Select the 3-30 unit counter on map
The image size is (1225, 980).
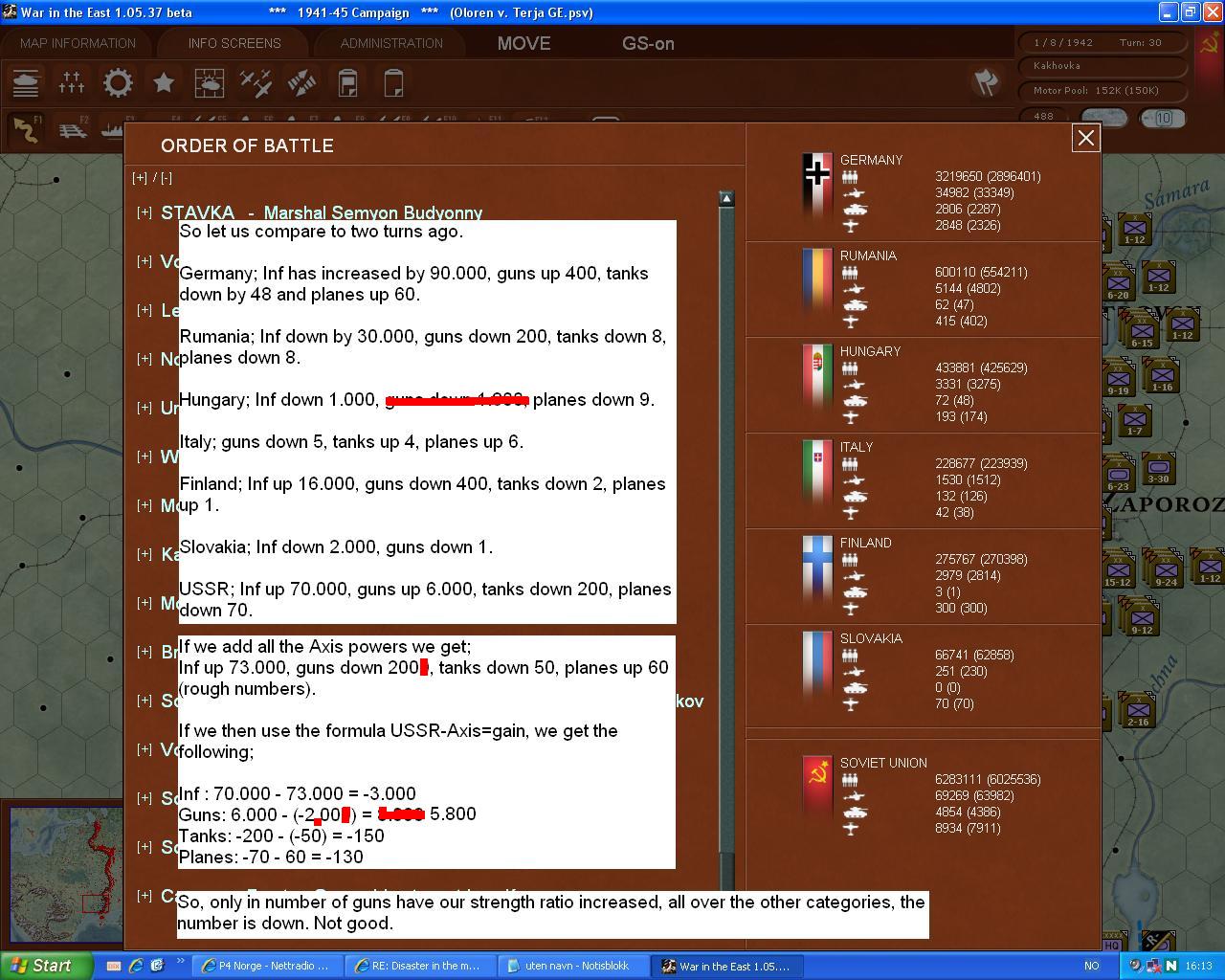point(1158,470)
